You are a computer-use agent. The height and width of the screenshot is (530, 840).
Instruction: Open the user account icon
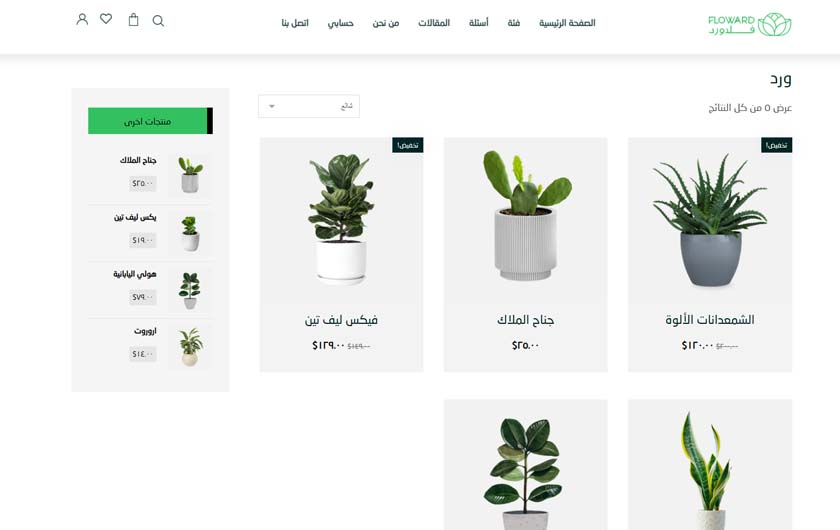pyautogui.click(x=82, y=20)
